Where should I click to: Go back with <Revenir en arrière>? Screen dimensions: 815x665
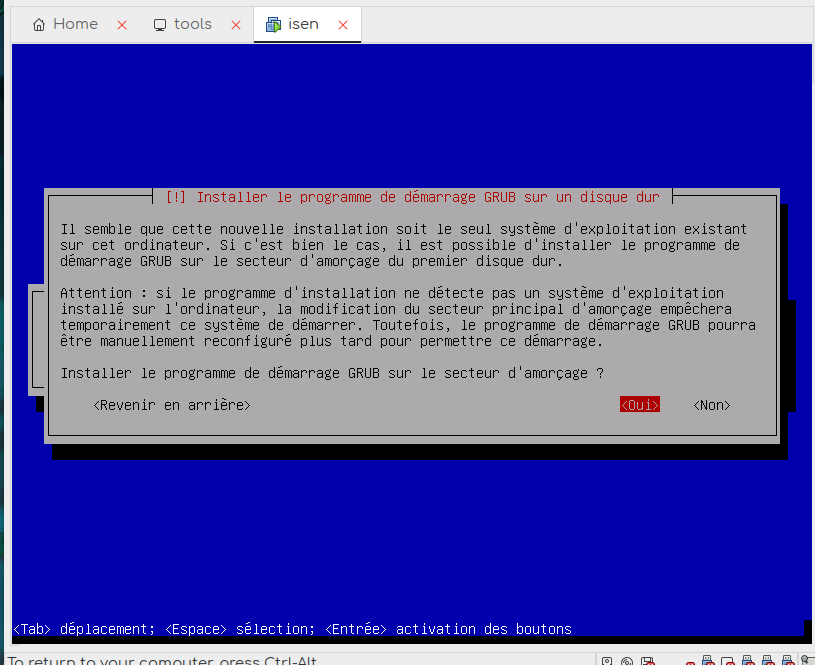tap(171, 405)
